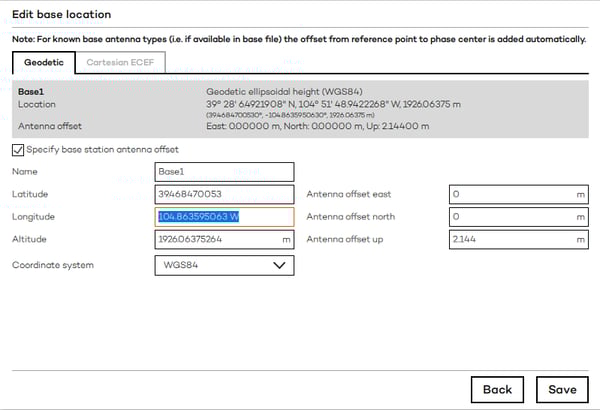Click the highlighted Longitude input field

(224, 216)
